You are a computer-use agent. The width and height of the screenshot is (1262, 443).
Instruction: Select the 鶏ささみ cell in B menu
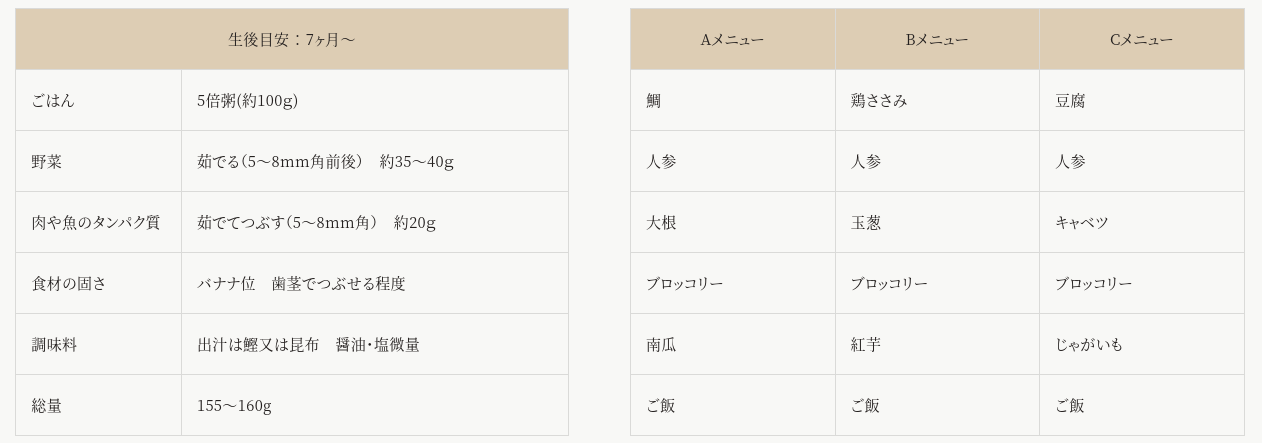click(x=937, y=100)
